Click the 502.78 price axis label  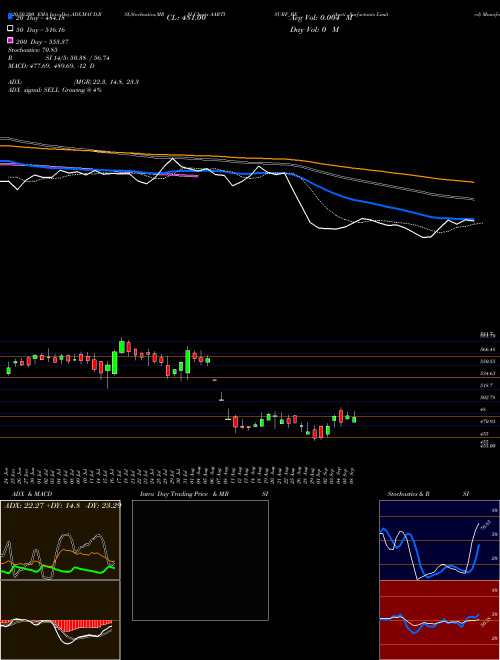(488, 397)
